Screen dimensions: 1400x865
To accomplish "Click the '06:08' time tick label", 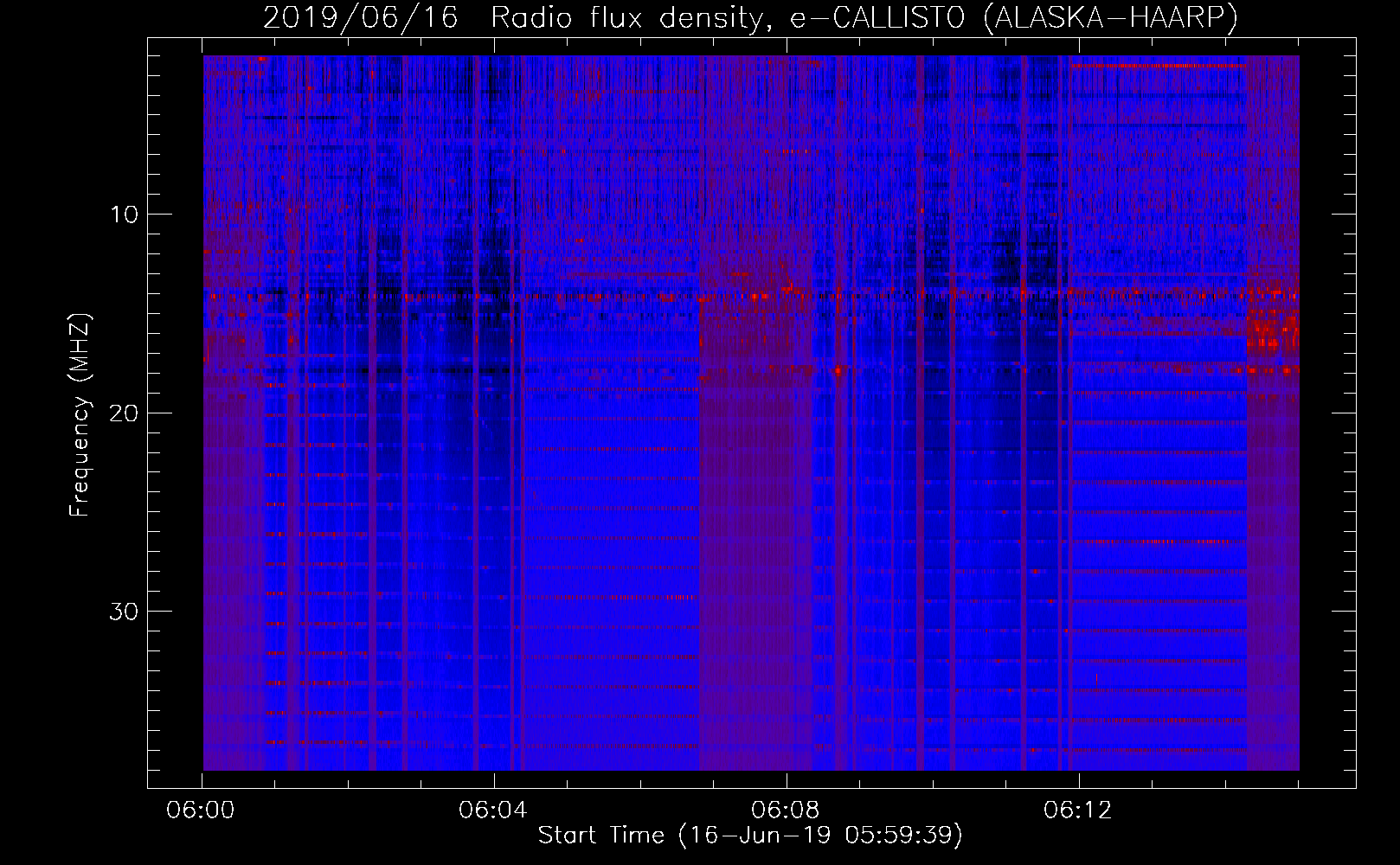I will 786,811.
